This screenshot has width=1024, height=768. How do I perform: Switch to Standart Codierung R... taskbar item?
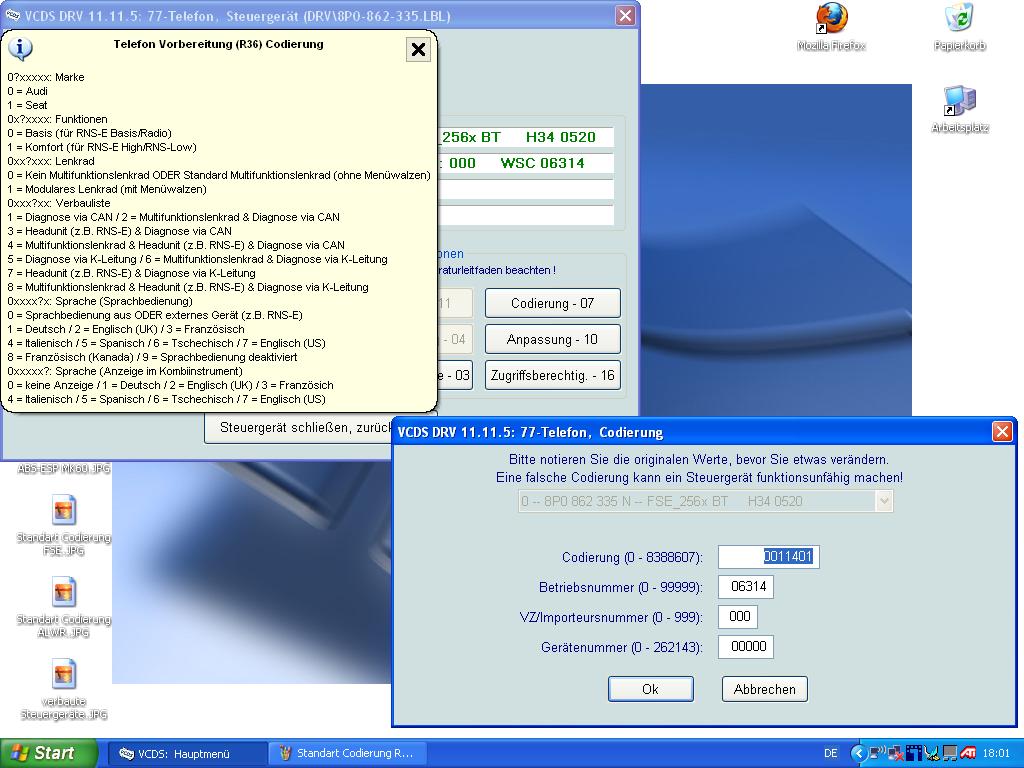(347, 753)
